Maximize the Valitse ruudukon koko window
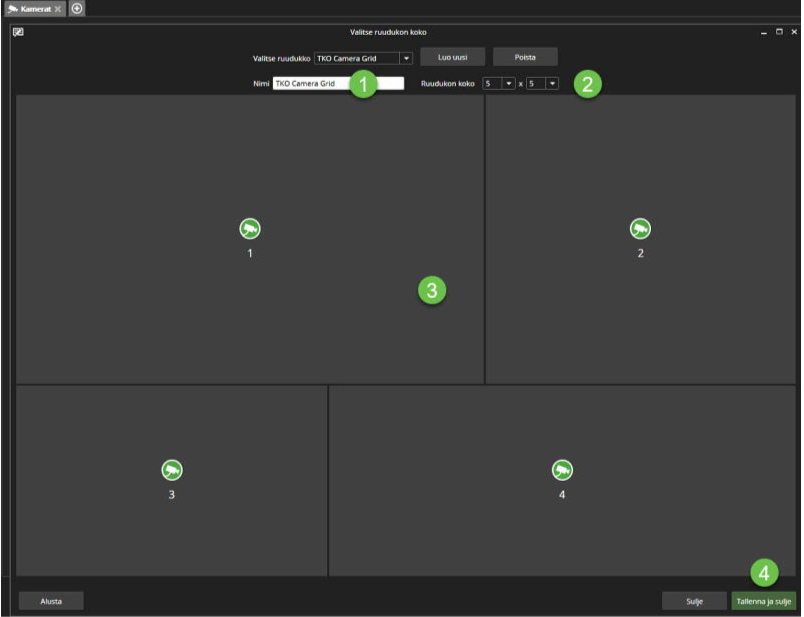The image size is (804, 617). tap(779, 32)
